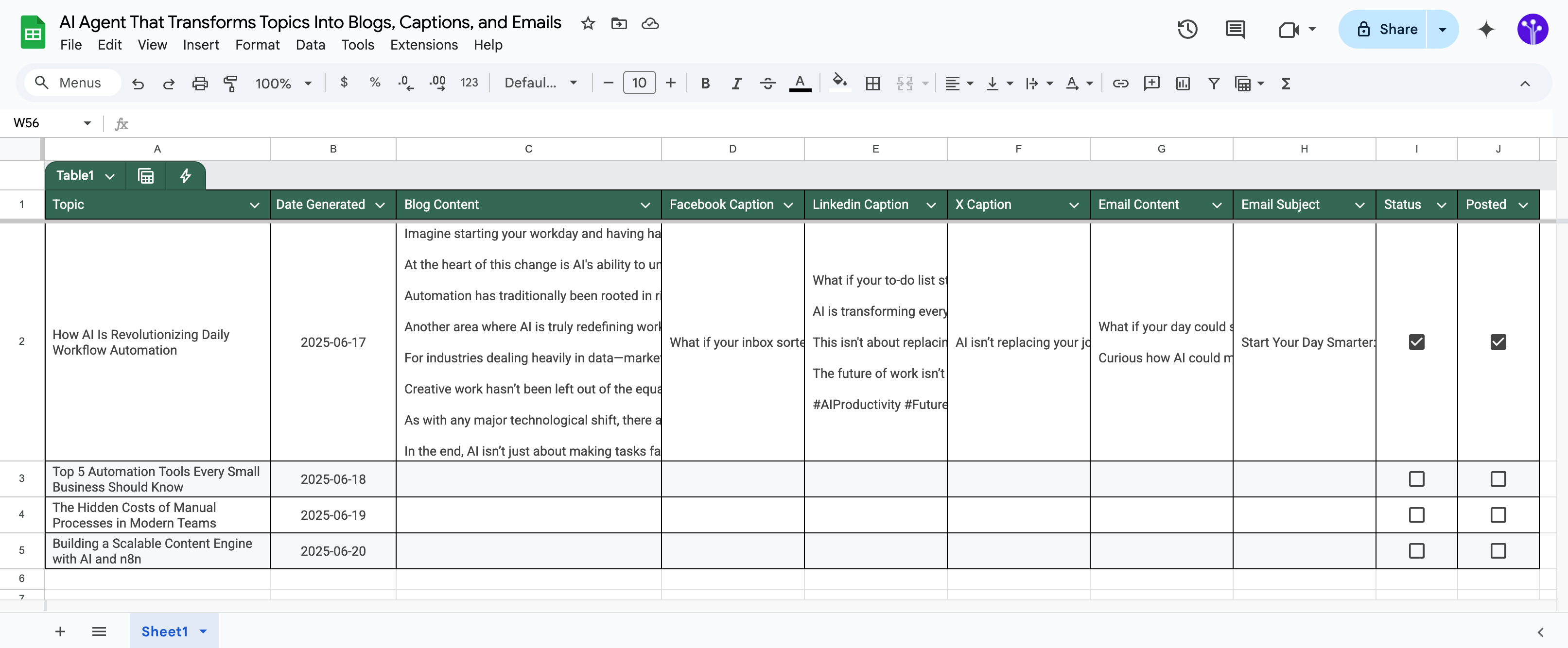Click the font size input field
The width and height of the screenshot is (1568, 648).
point(639,84)
